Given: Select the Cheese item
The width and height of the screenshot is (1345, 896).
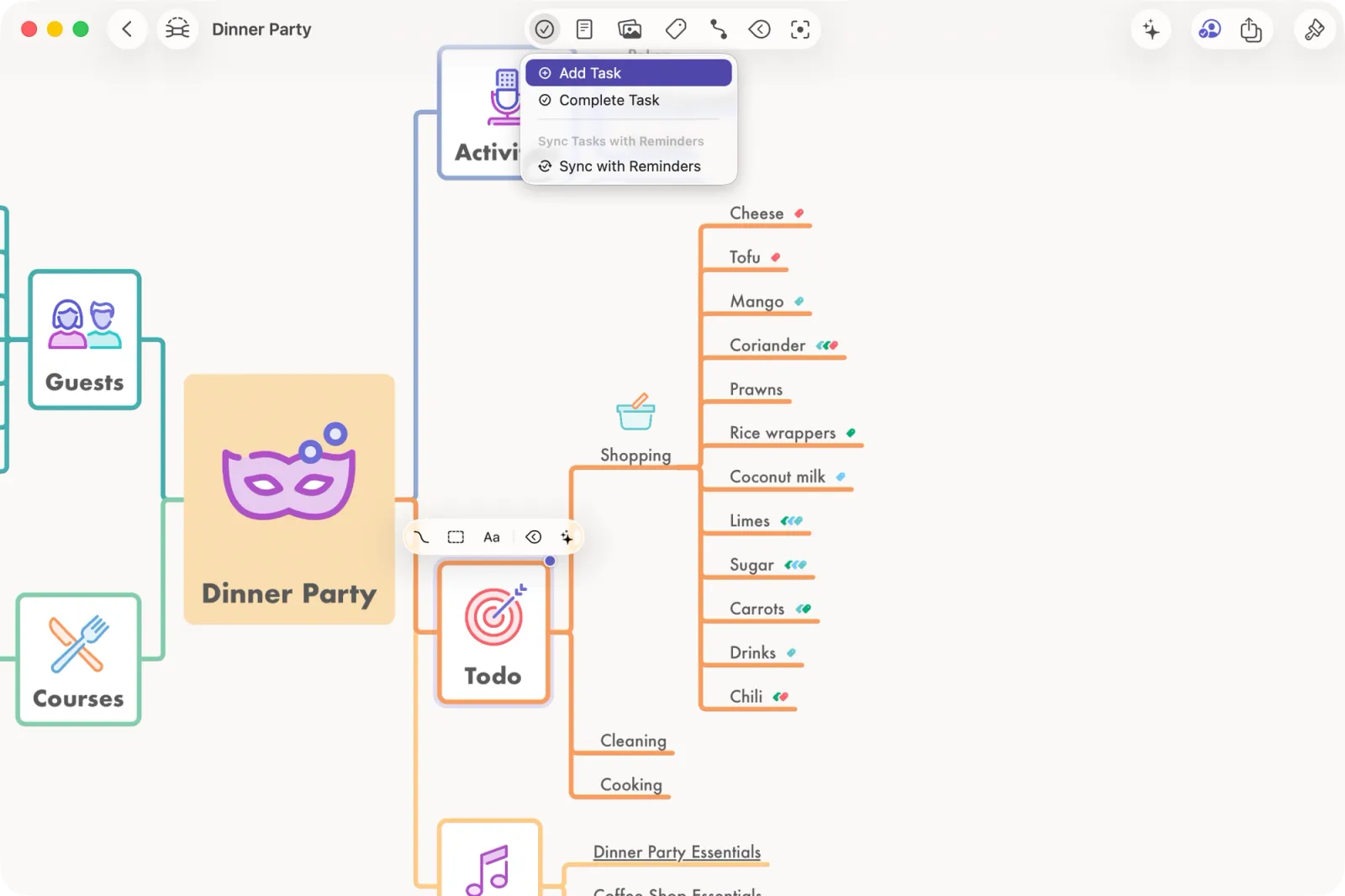Looking at the screenshot, I should point(757,213).
